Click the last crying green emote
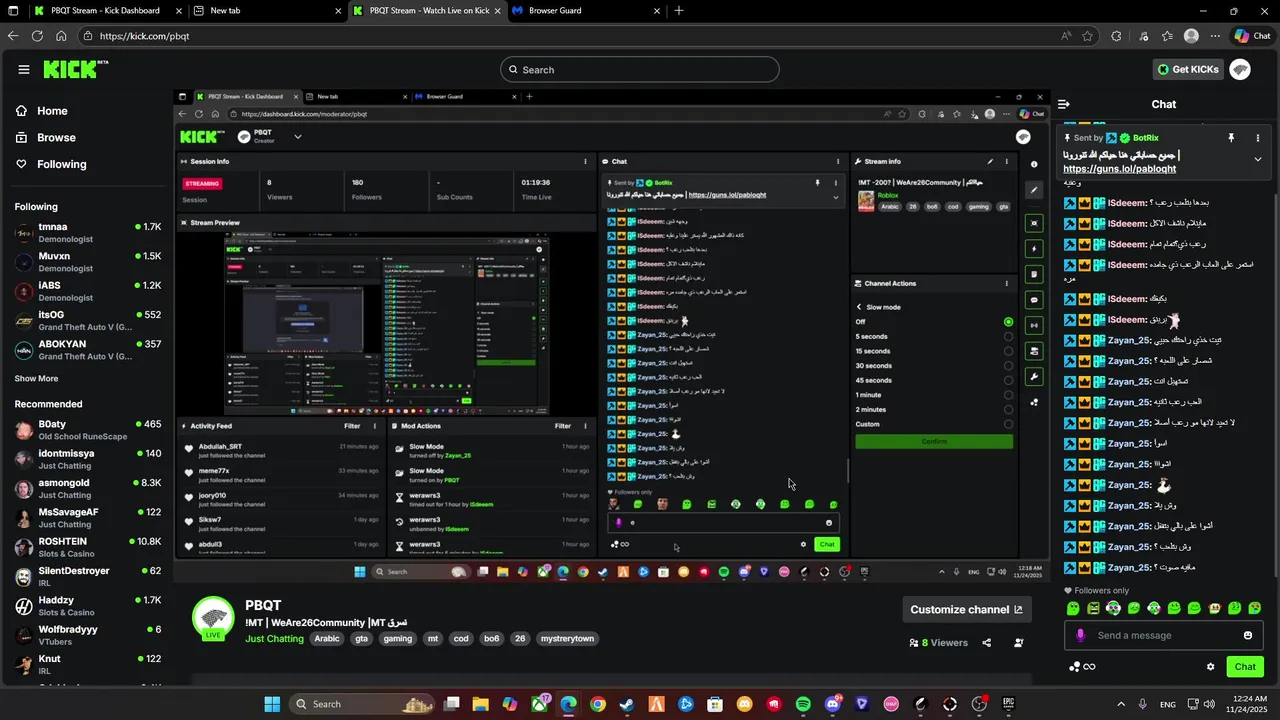 (x=1255, y=608)
